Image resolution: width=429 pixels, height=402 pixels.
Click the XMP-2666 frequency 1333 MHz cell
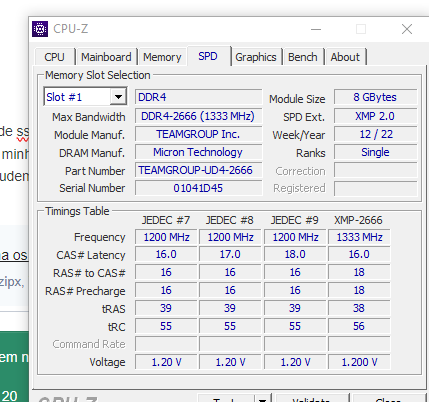[359, 237]
